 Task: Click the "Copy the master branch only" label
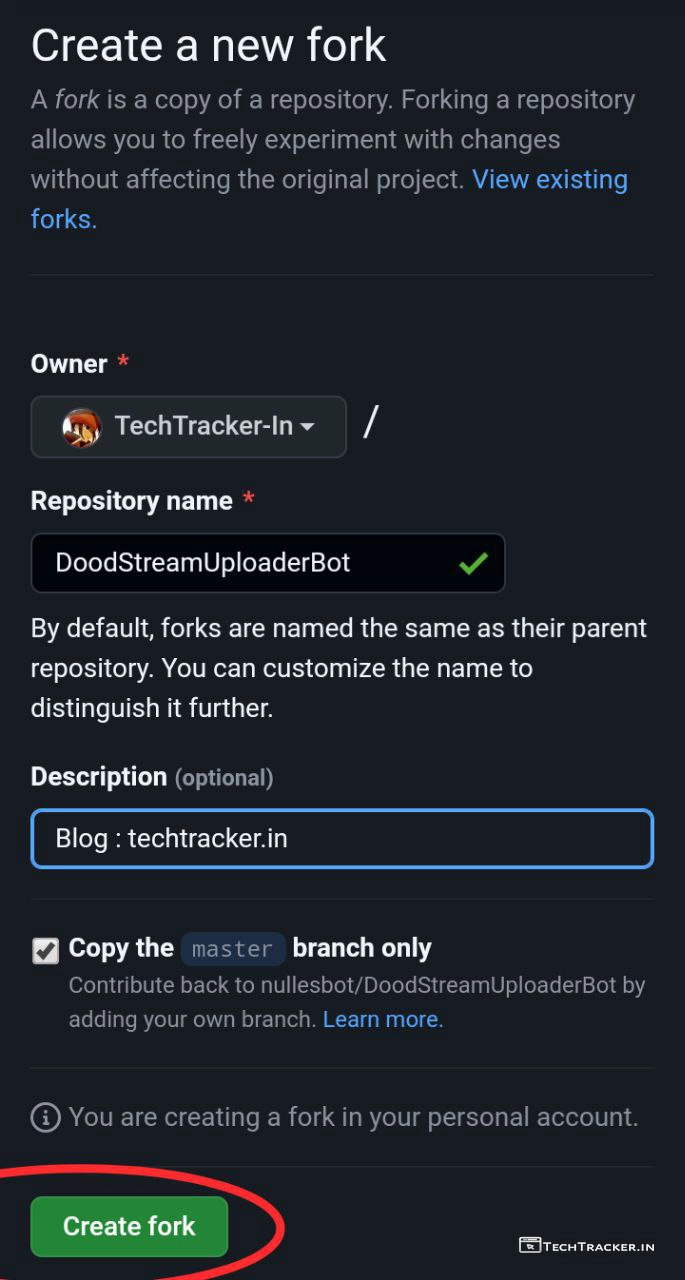coord(250,948)
